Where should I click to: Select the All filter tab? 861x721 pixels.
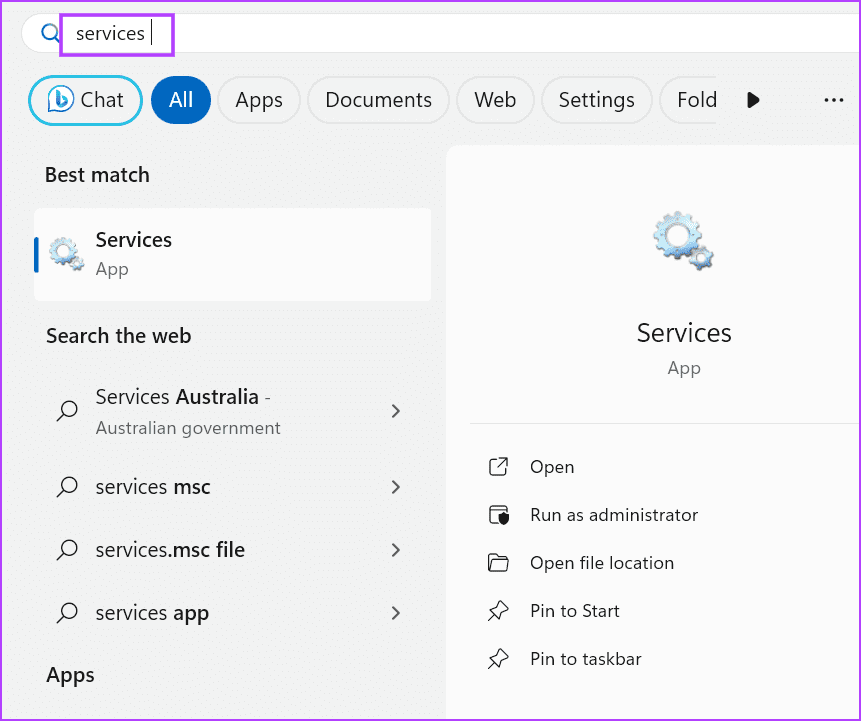tap(181, 100)
